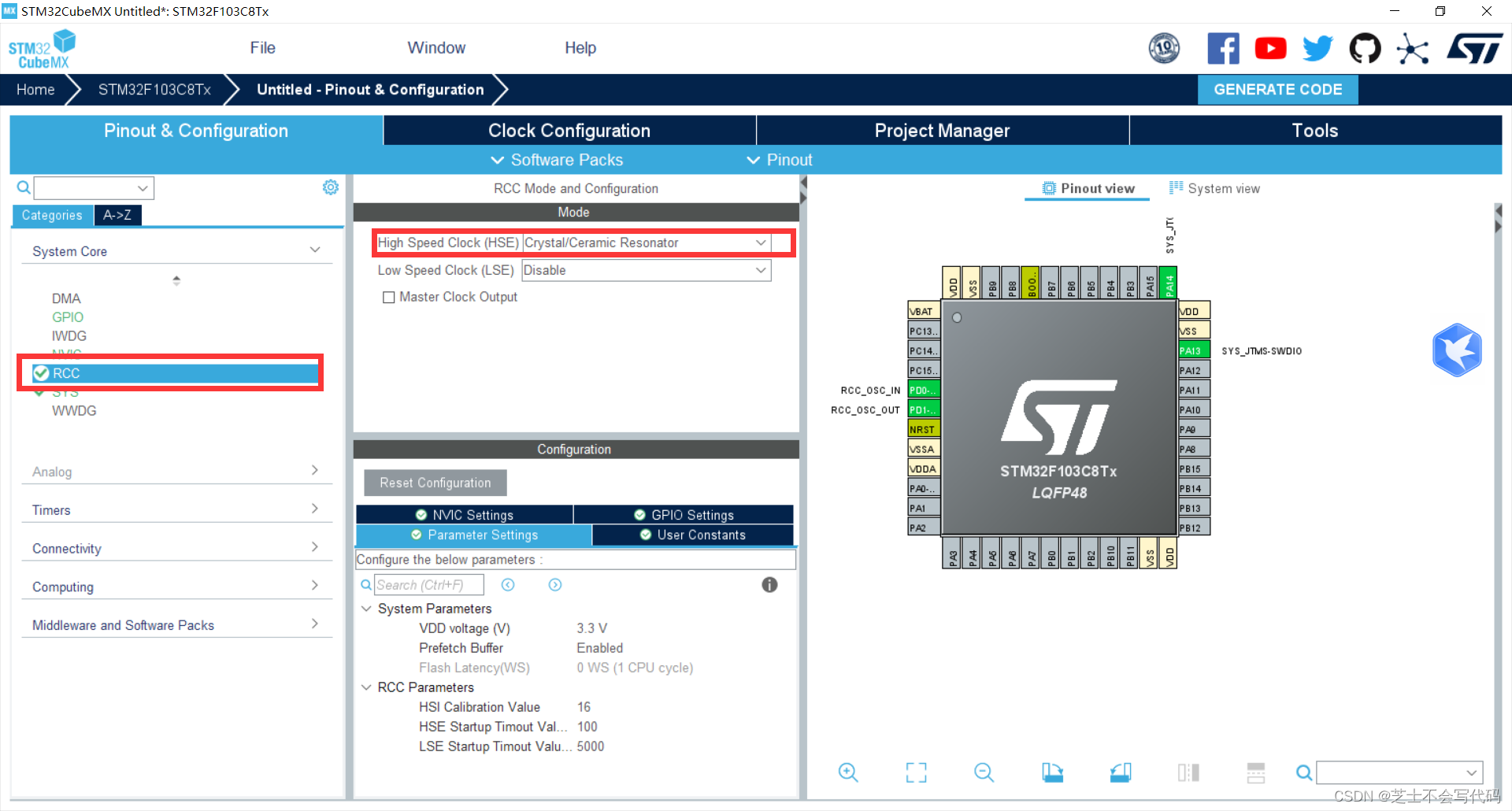Select the WWDG peripheral
Image resolution: width=1512 pixels, height=811 pixels.
pyautogui.click(x=74, y=411)
